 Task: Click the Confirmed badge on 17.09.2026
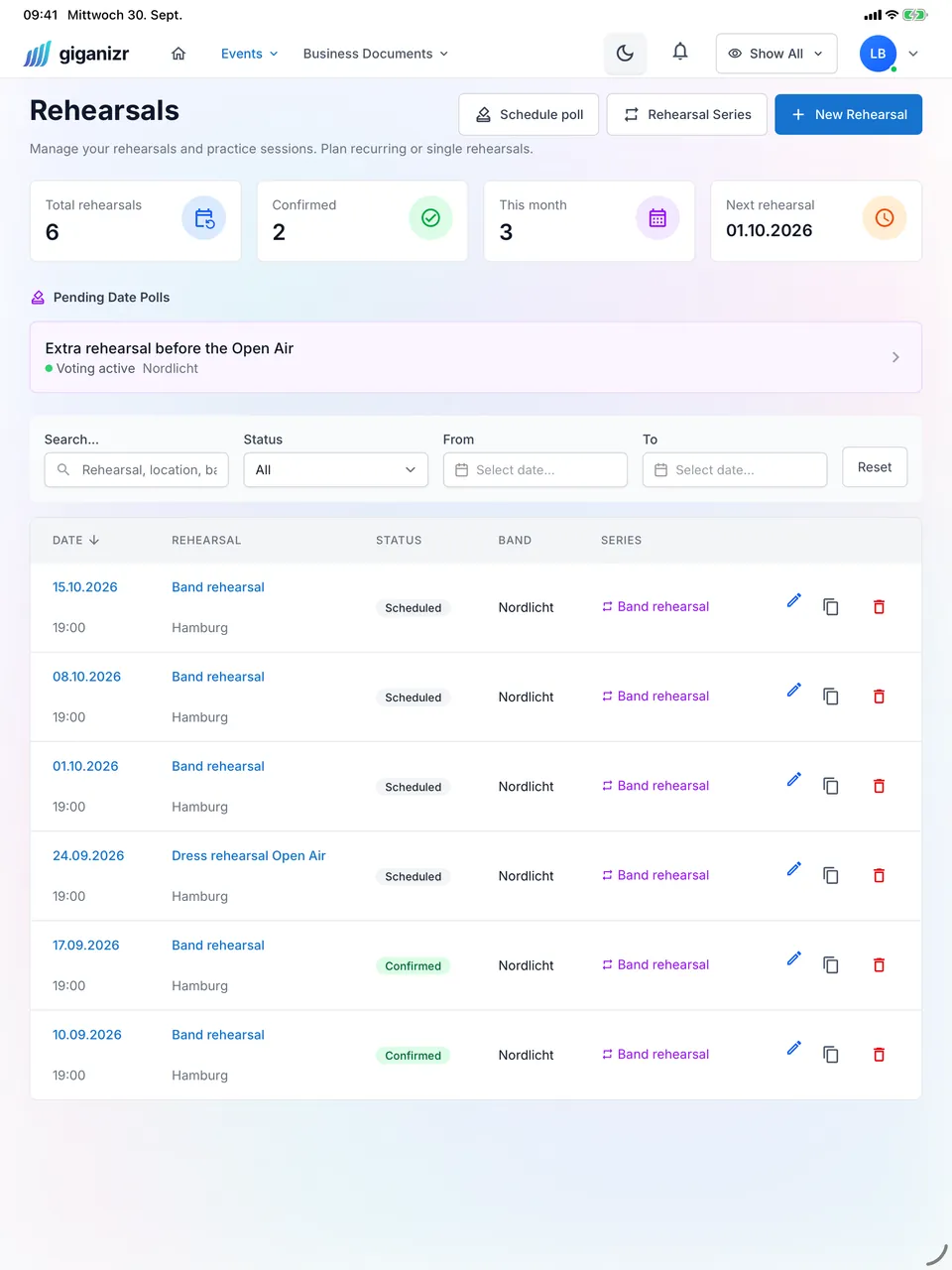[414, 965]
